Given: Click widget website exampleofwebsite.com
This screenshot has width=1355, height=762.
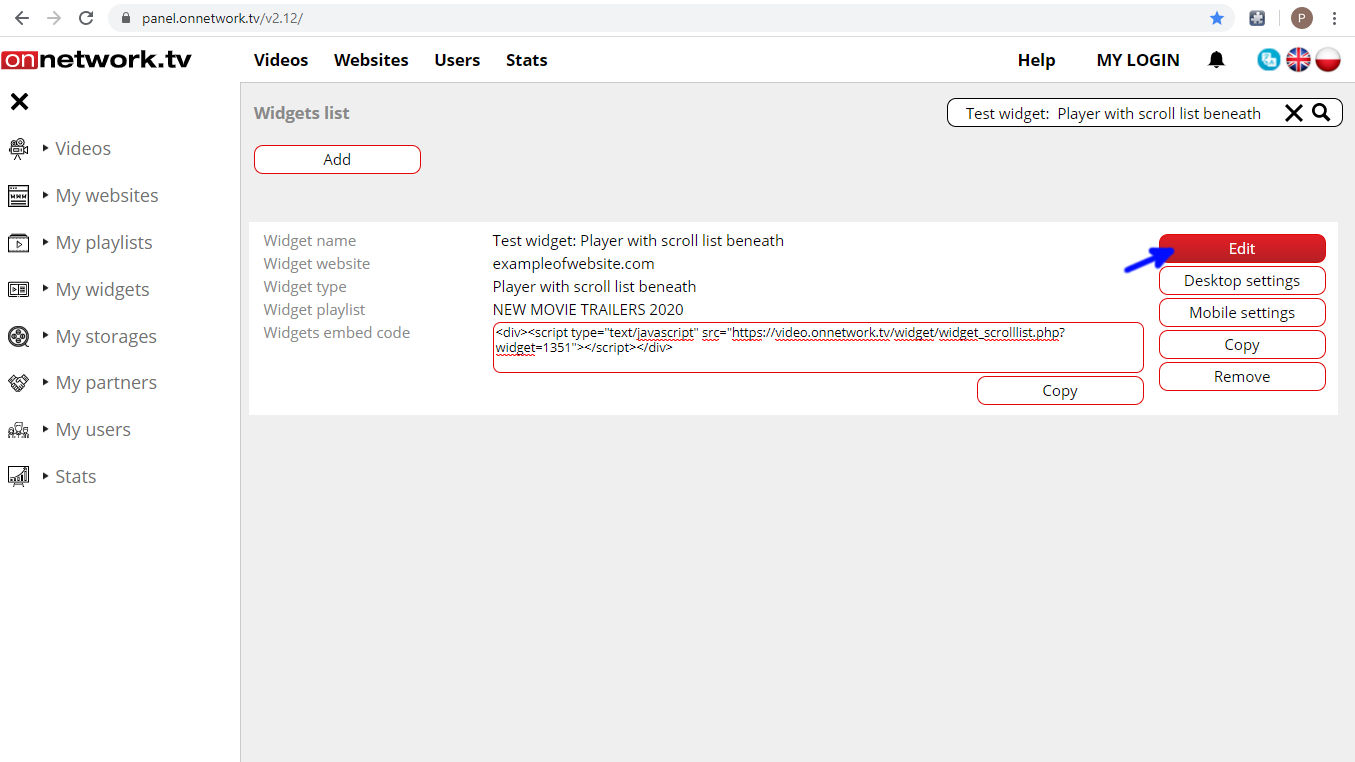Looking at the screenshot, I should [573, 263].
